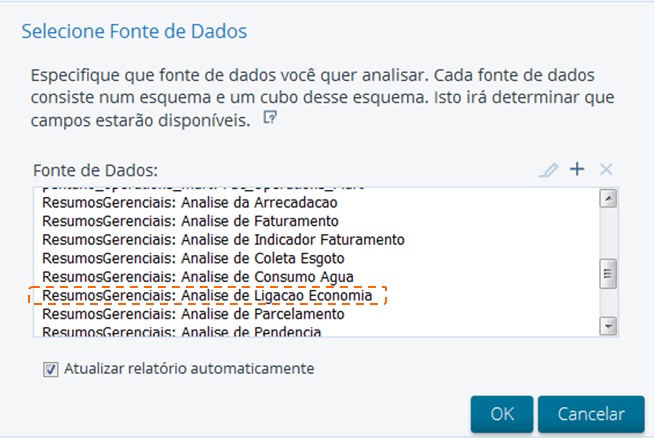Click scrollbar track below the thumb
The width and height of the screenshot is (654, 438).
click(607, 303)
